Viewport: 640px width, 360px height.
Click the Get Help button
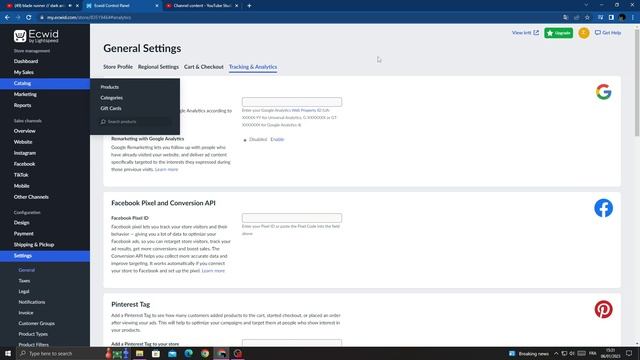(608, 33)
